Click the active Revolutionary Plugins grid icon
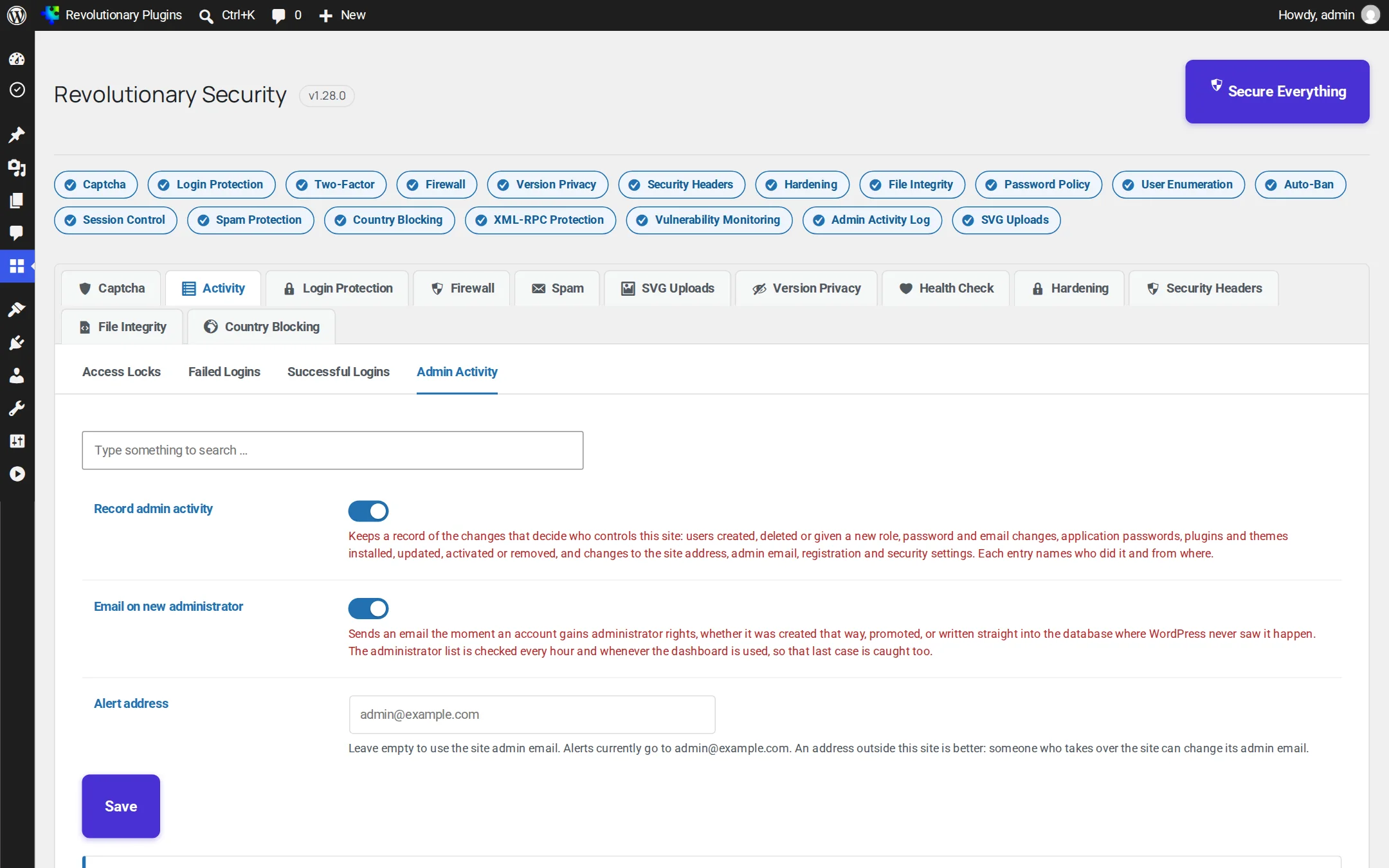Viewport: 1389px width, 868px height. tap(17, 266)
